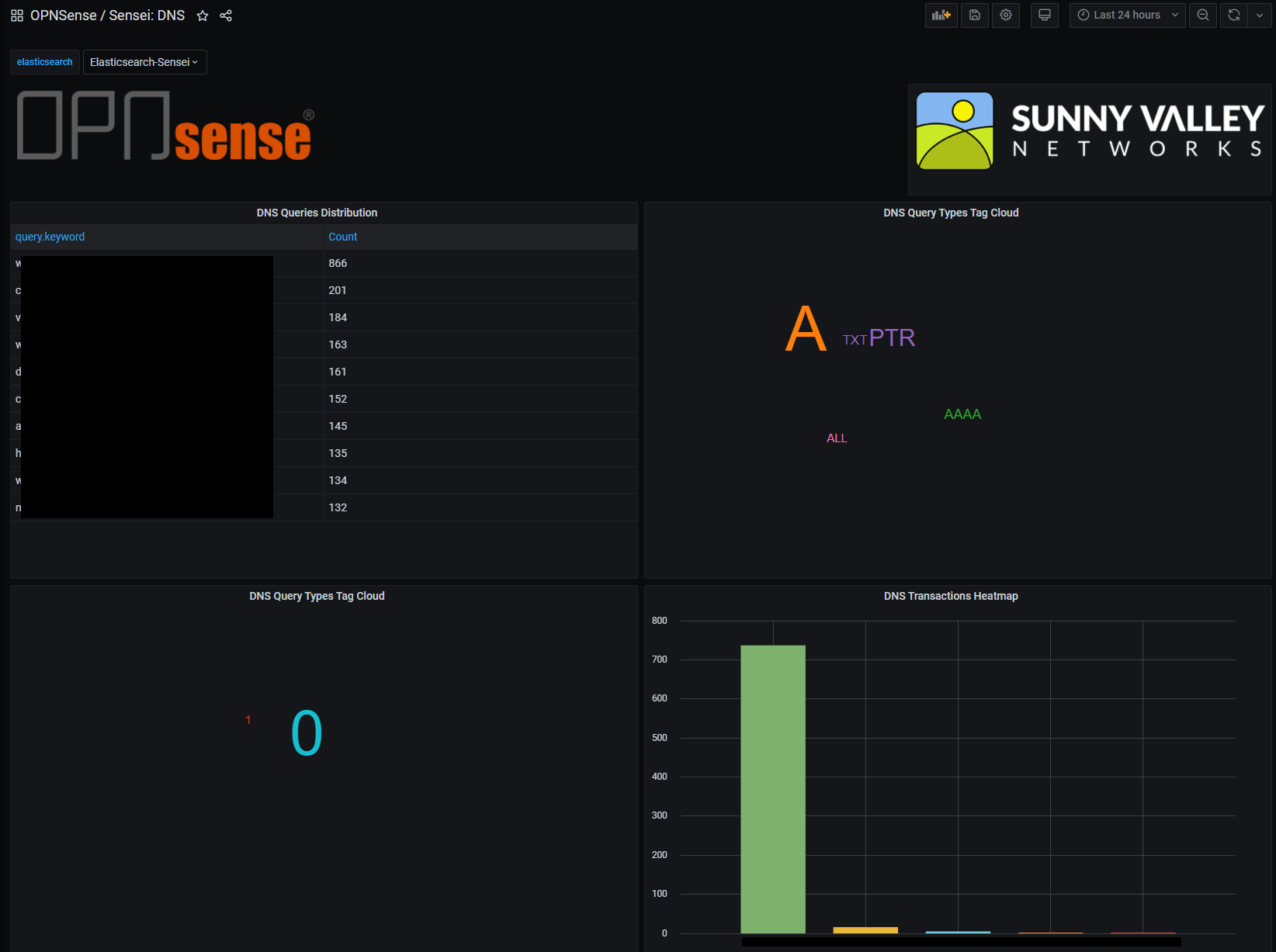Click the large cyan 0 tag
The height and width of the screenshot is (952, 1276).
(x=307, y=733)
